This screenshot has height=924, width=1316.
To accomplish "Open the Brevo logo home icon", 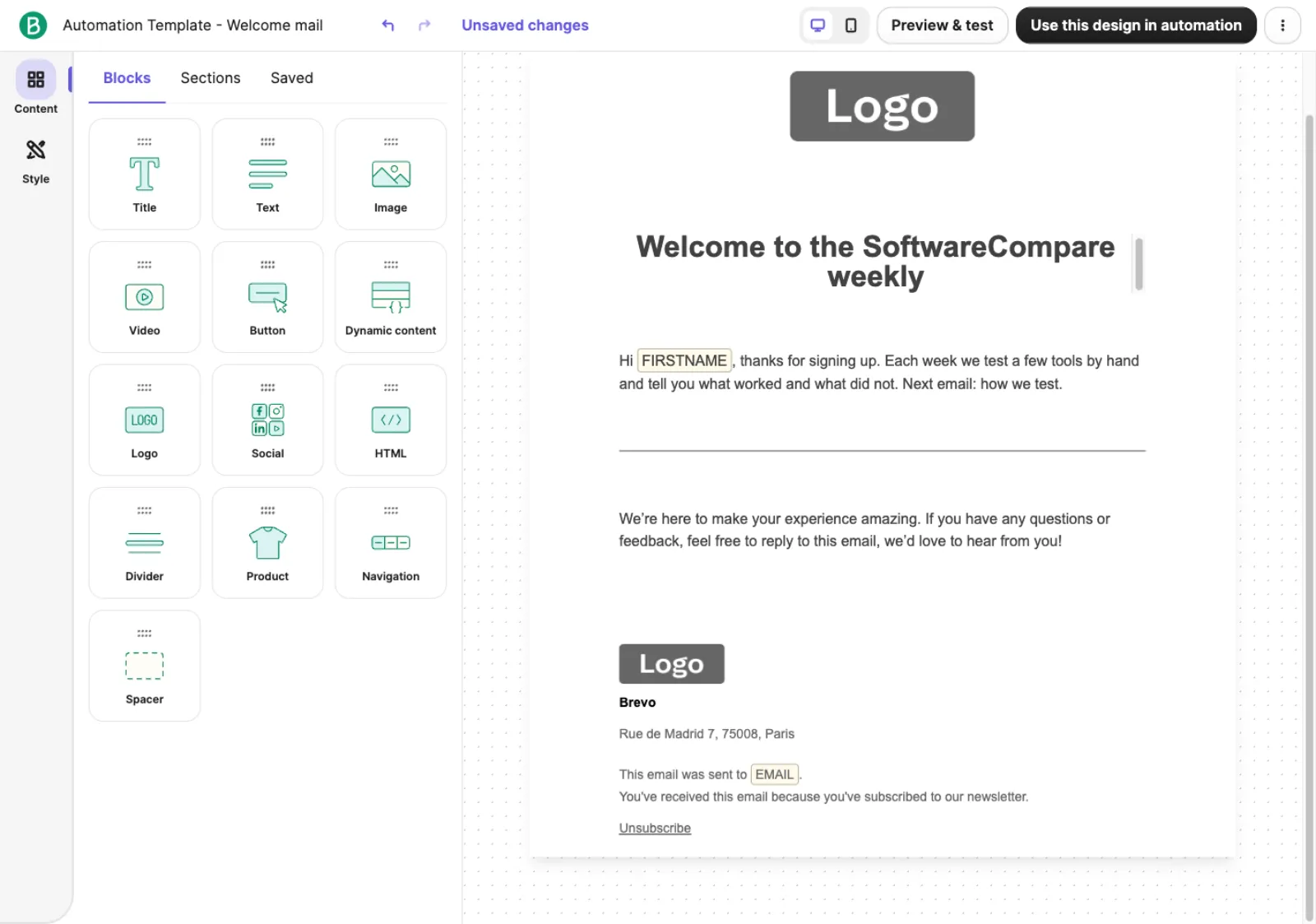I will 33,26.
